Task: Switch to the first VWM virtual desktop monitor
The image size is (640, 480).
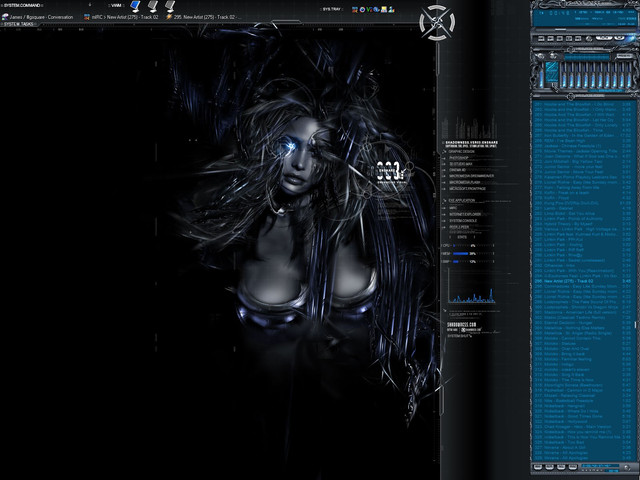Action: point(135,6)
